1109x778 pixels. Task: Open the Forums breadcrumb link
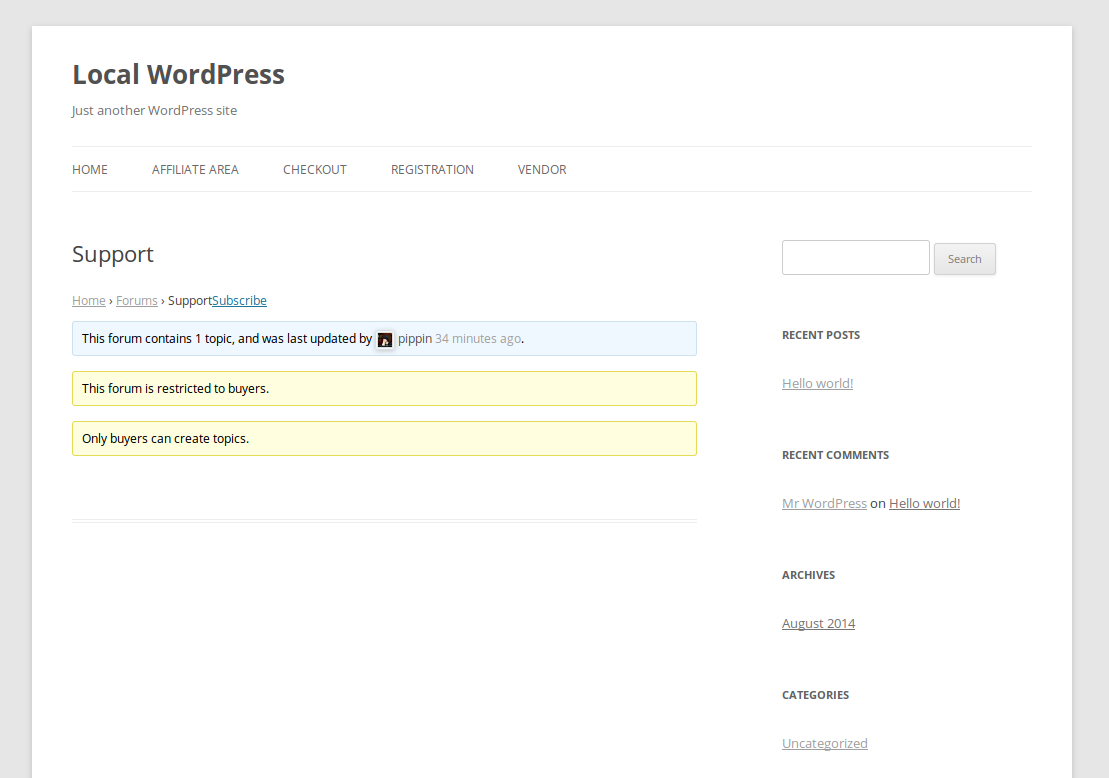click(x=137, y=301)
